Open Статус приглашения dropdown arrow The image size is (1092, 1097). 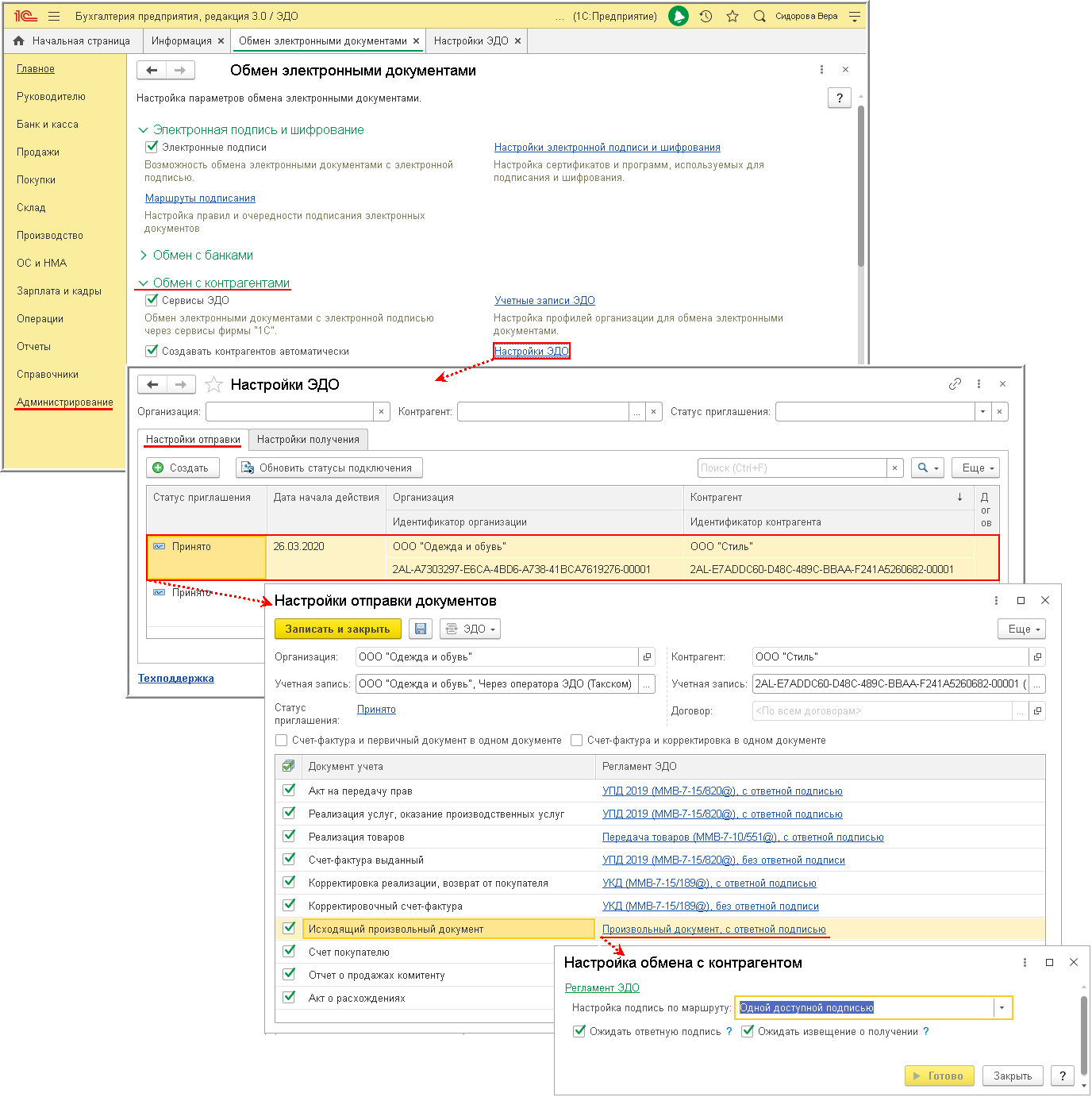[982, 412]
